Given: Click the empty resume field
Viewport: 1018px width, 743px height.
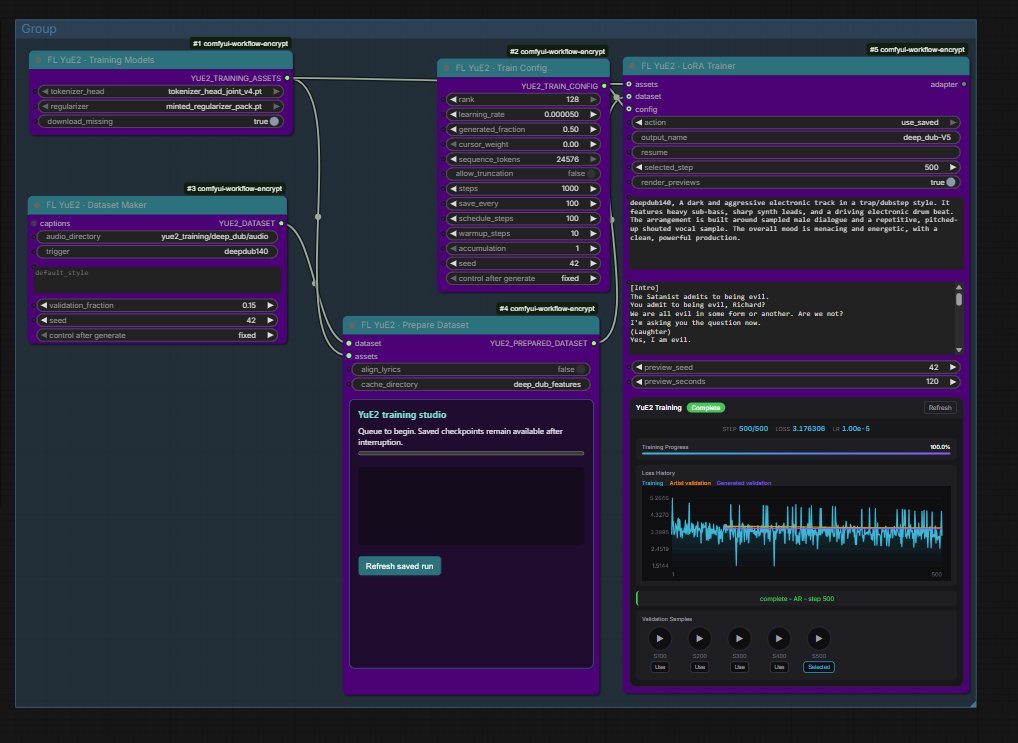Looking at the screenshot, I should (x=796, y=152).
